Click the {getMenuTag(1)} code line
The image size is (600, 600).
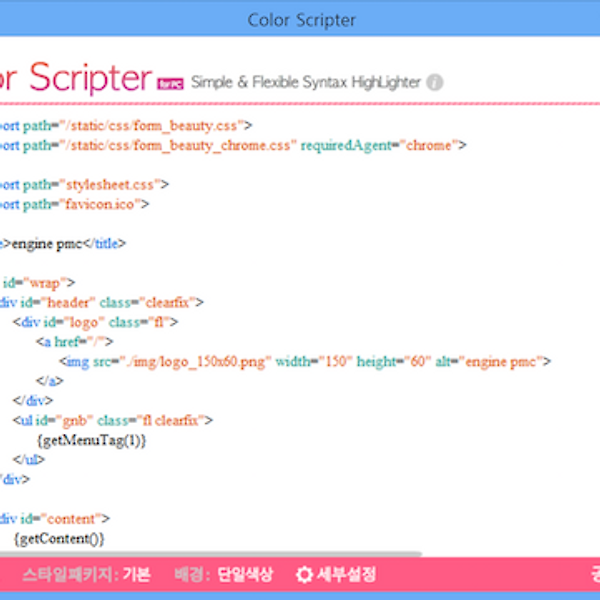91,440
